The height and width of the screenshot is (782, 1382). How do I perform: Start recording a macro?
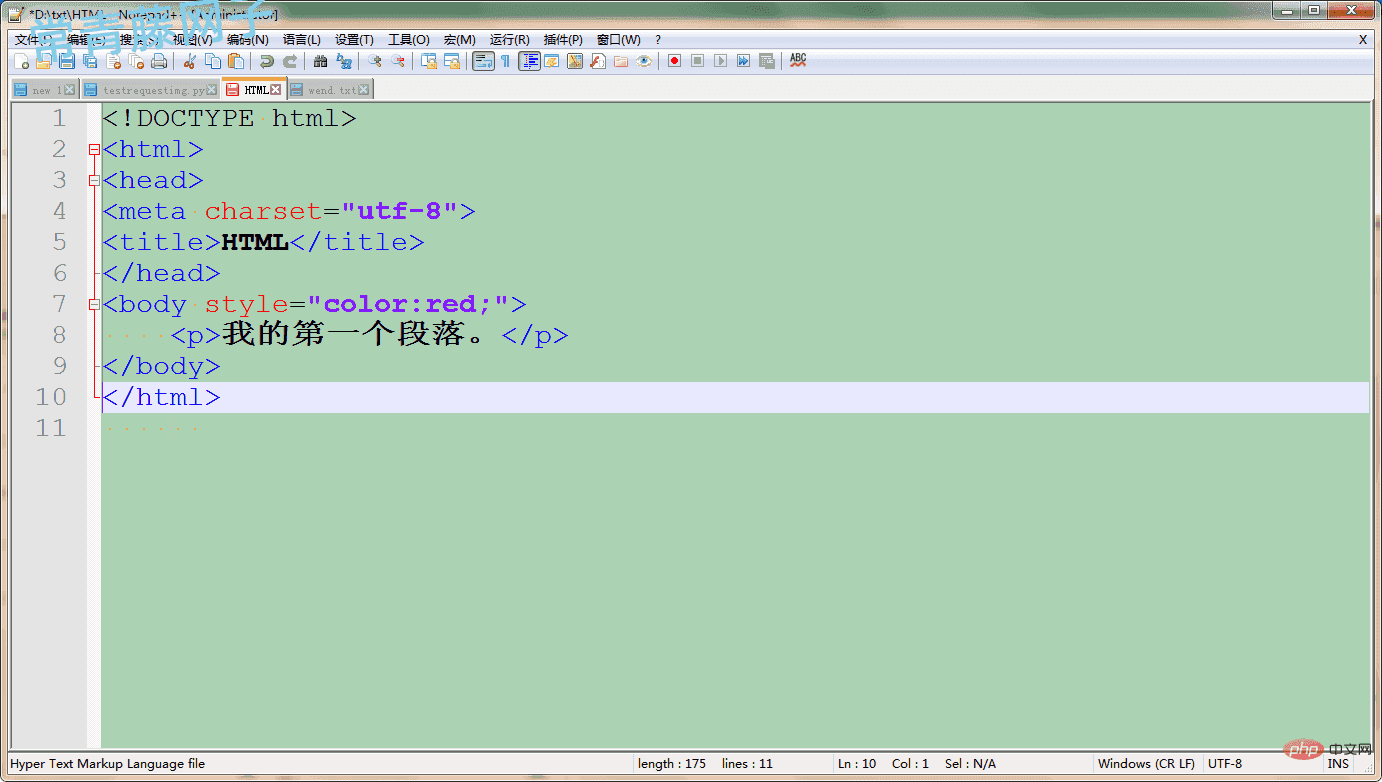[x=674, y=61]
